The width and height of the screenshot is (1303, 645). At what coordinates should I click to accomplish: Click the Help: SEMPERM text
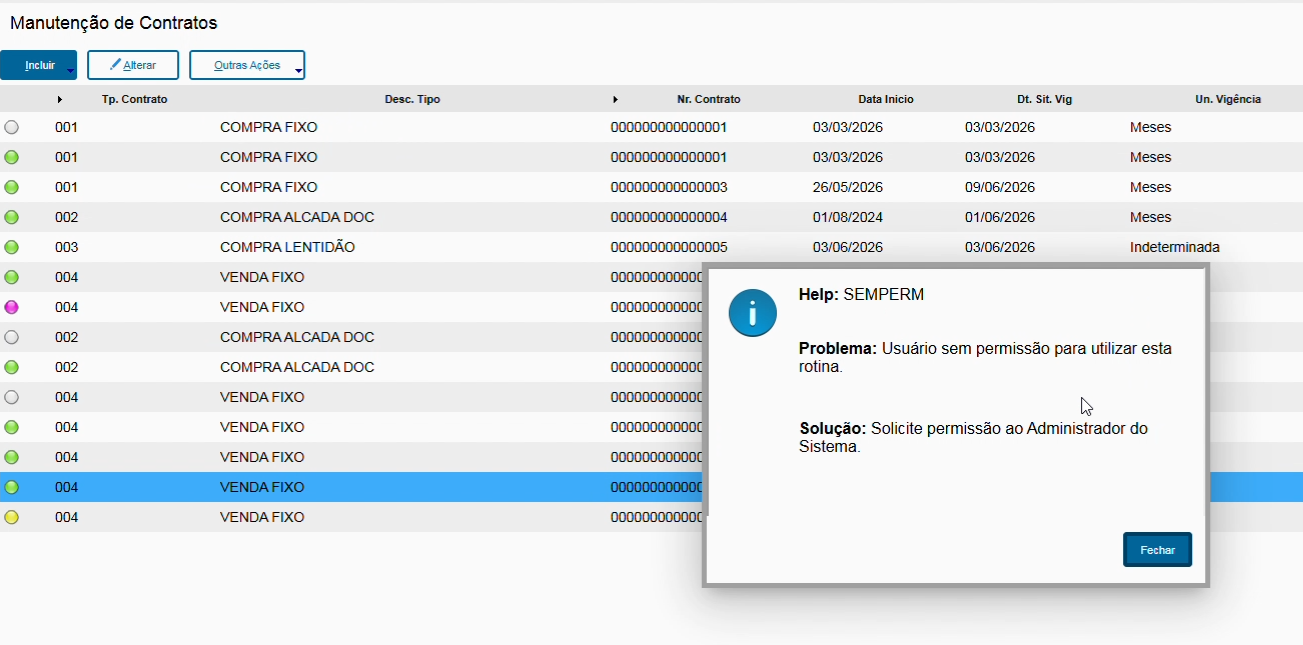pos(861,295)
